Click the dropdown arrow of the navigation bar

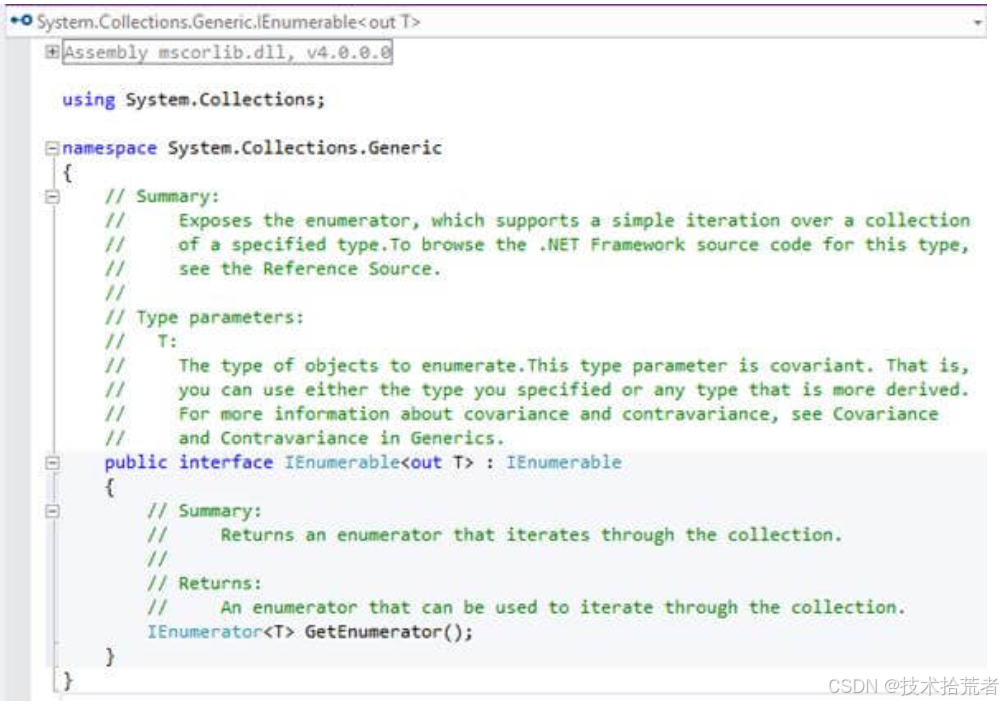[x=977, y=22]
